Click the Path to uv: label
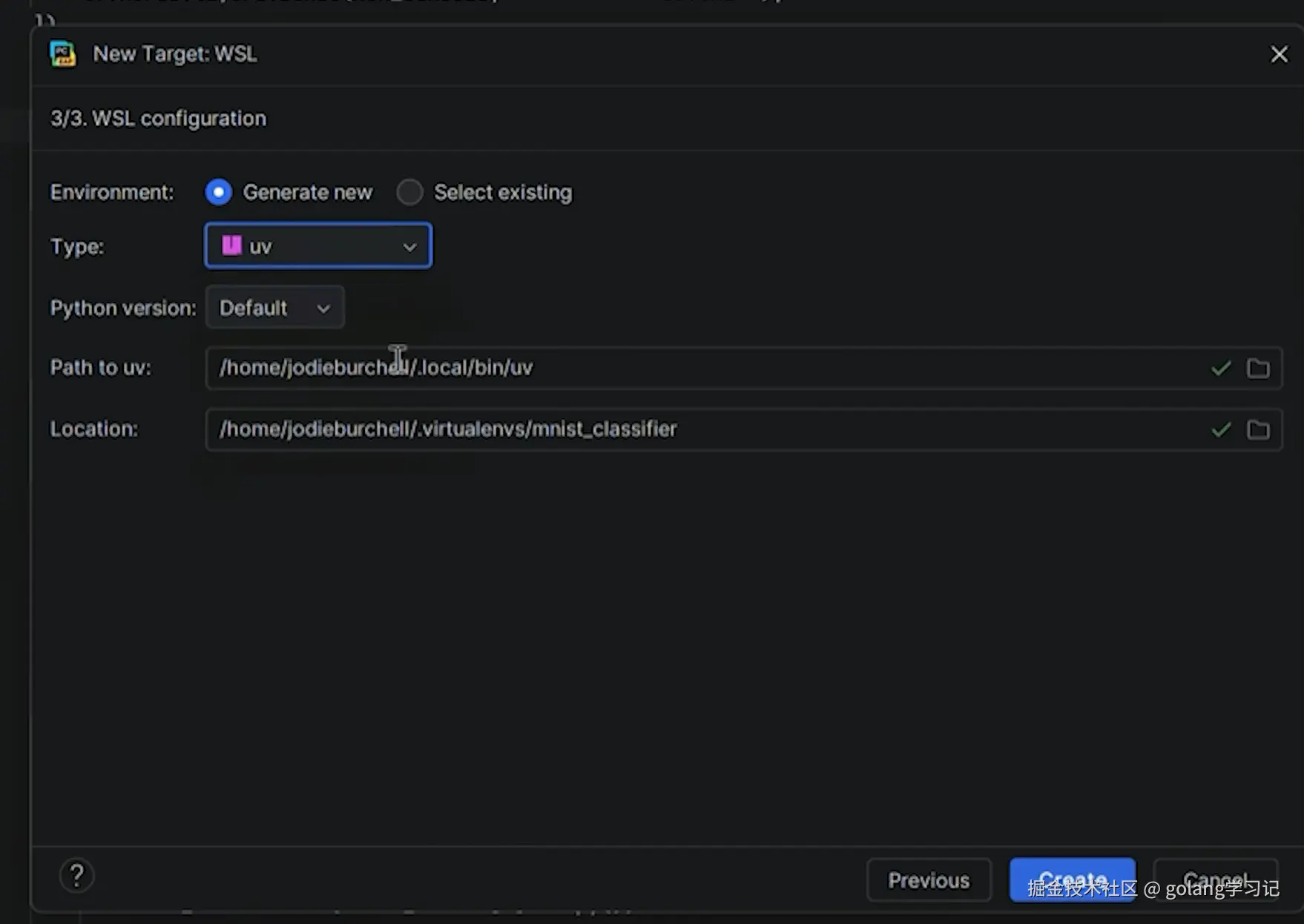This screenshot has width=1304, height=924. [x=100, y=368]
